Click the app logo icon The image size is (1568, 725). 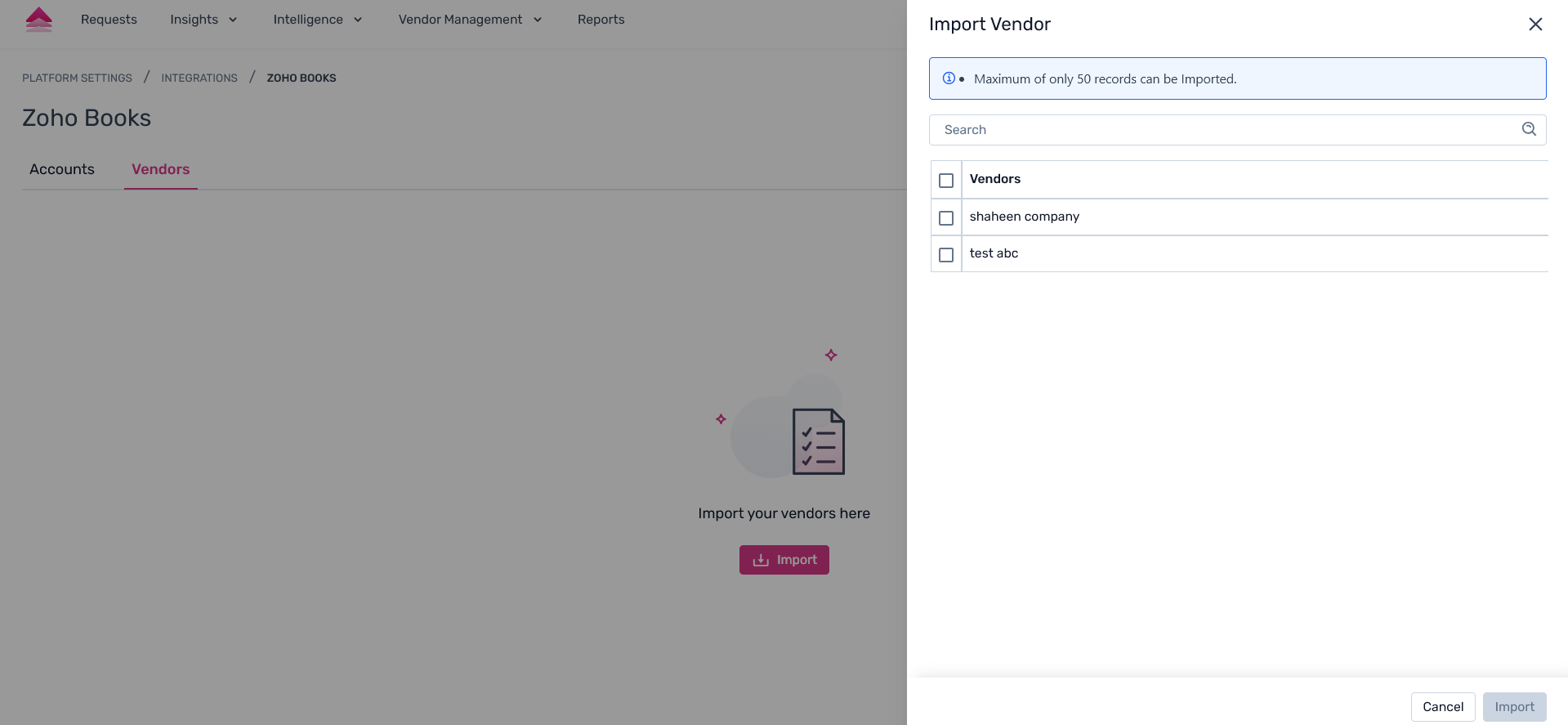(x=38, y=20)
